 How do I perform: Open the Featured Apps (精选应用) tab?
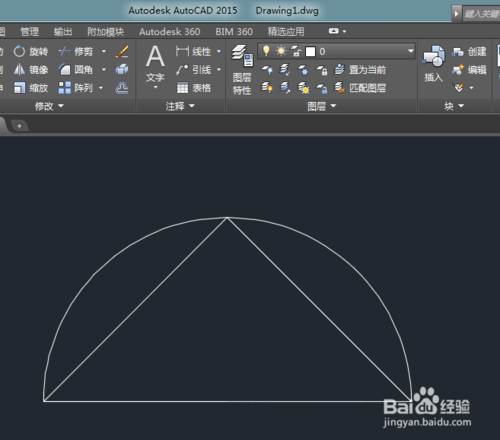click(286, 32)
